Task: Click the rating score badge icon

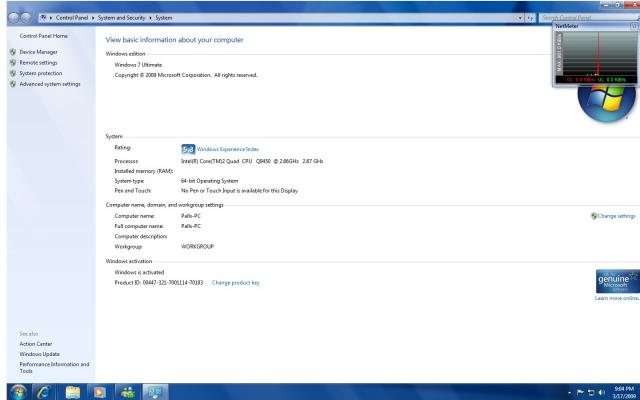Action: tap(188, 149)
